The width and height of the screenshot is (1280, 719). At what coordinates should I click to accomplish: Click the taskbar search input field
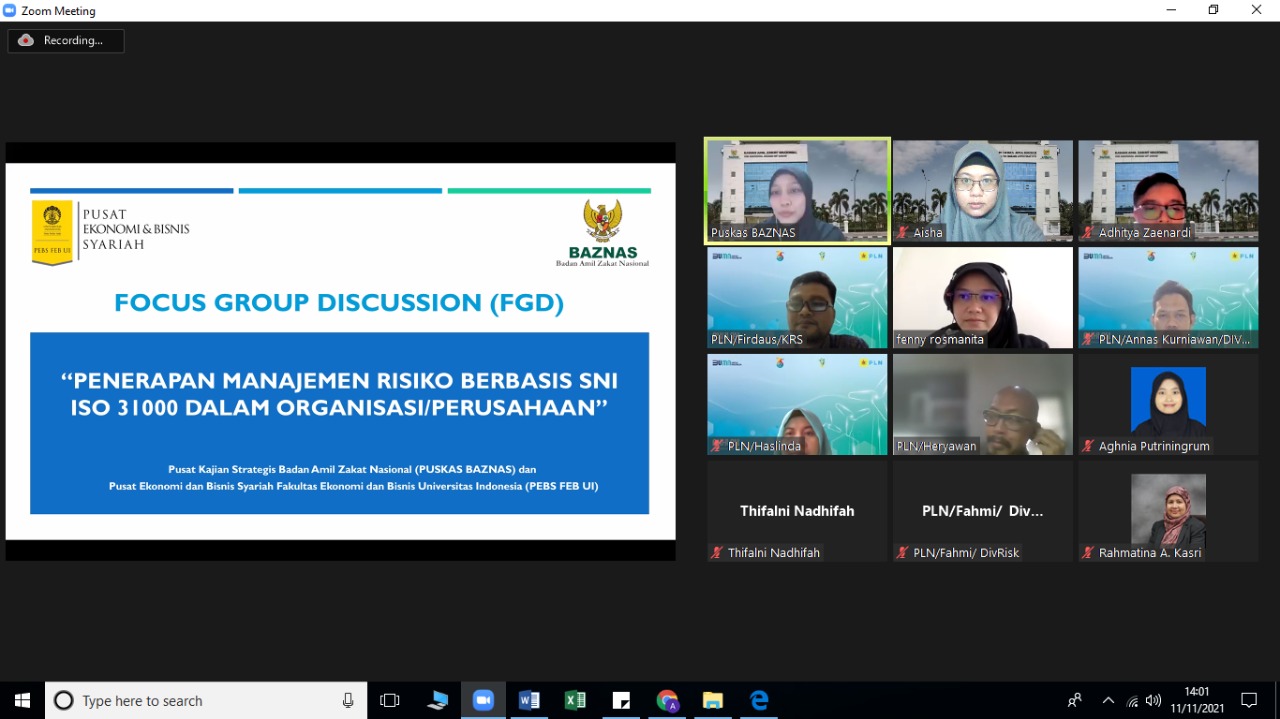(x=200, y=700)
